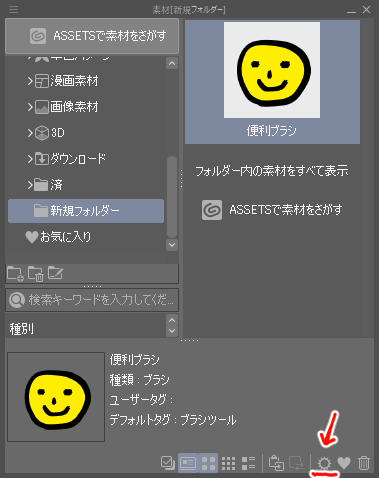Click the tree scroll down arrow

[x=172, y=245]
